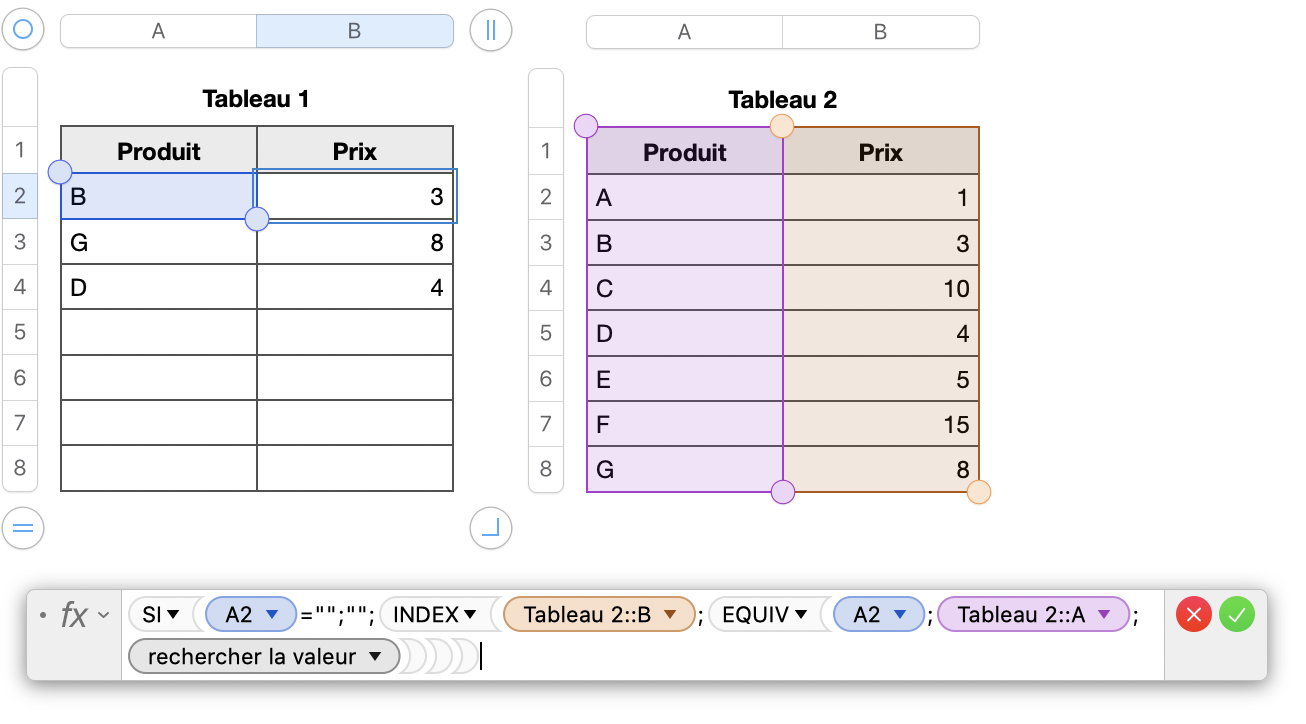Viewport: 1306px width, 724px height.
Task: Click the Tableau 2 title
Action: click(782, 100)
